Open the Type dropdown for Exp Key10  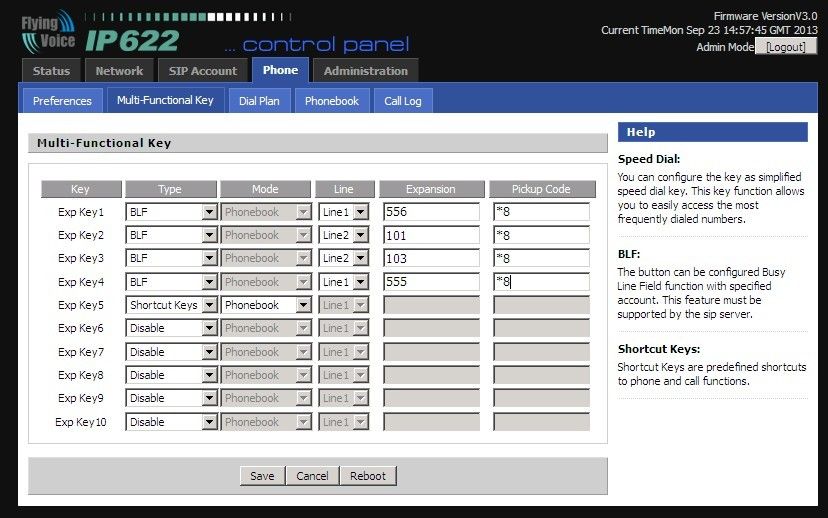click(171, 422)
